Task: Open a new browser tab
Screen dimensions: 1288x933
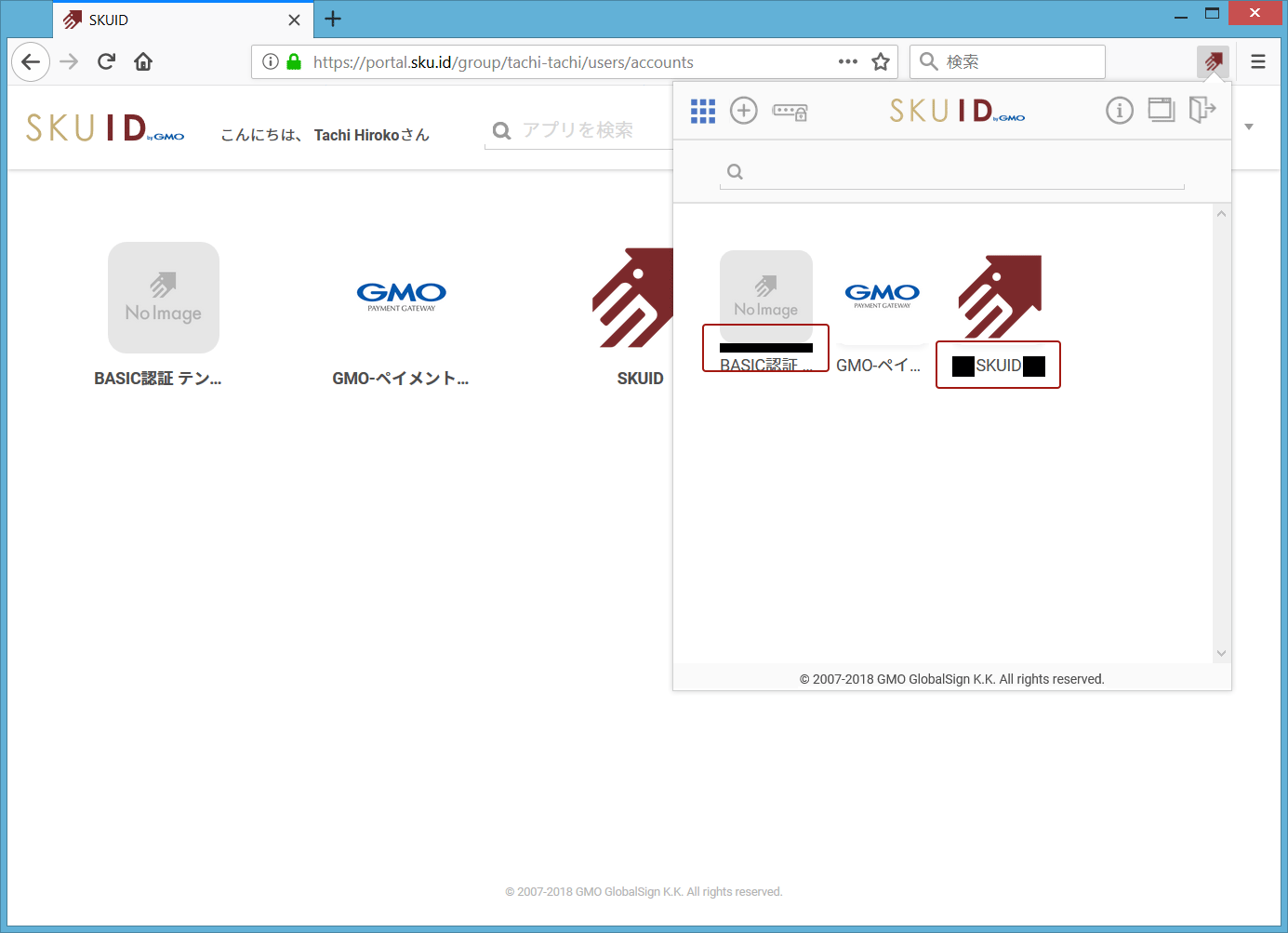Action: (x=333, y=20)
